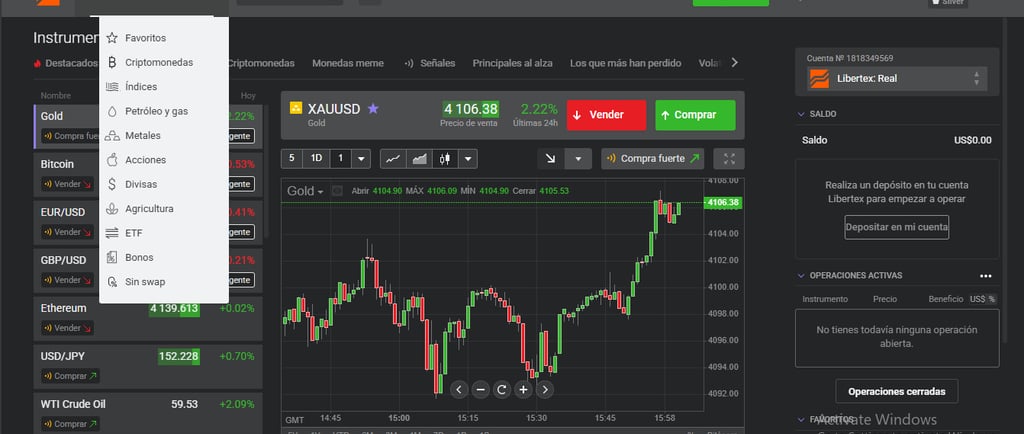This screenshot has width=1024, height=434.
Task: Click the droplet icon next to Petróleo y gas
Action: click(112, 112)
